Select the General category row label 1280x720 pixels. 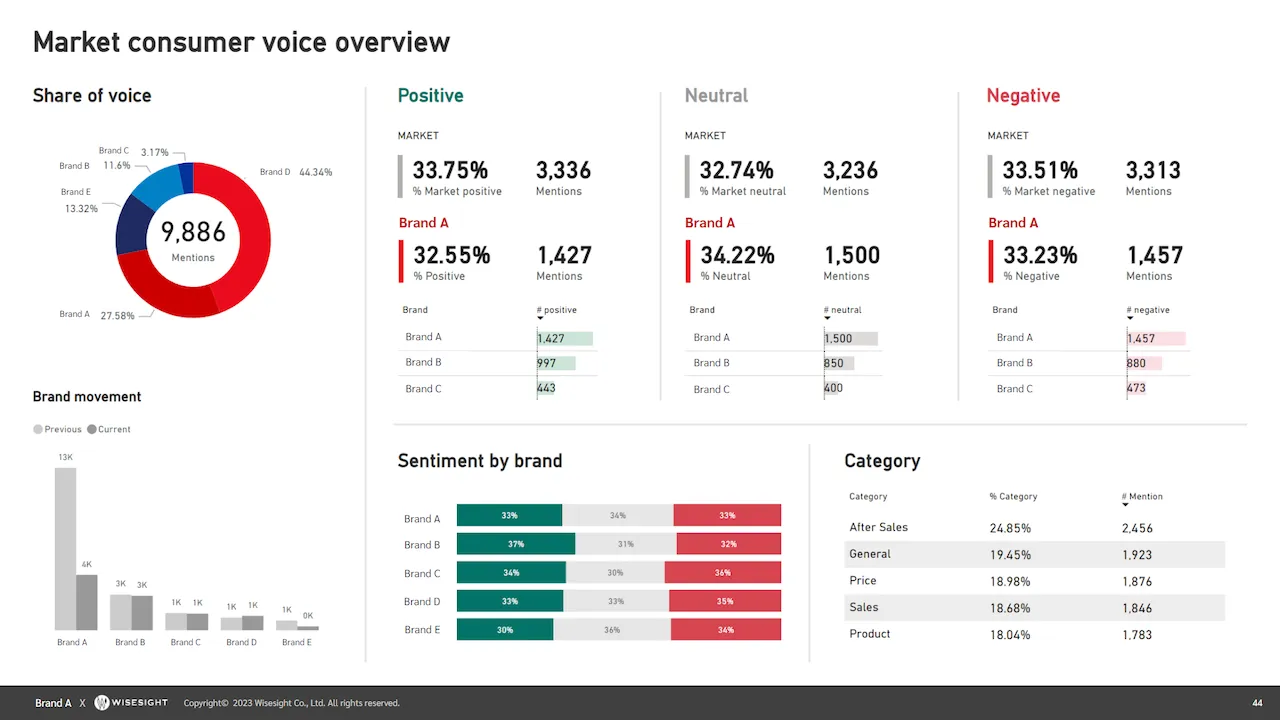click(870, 554)
